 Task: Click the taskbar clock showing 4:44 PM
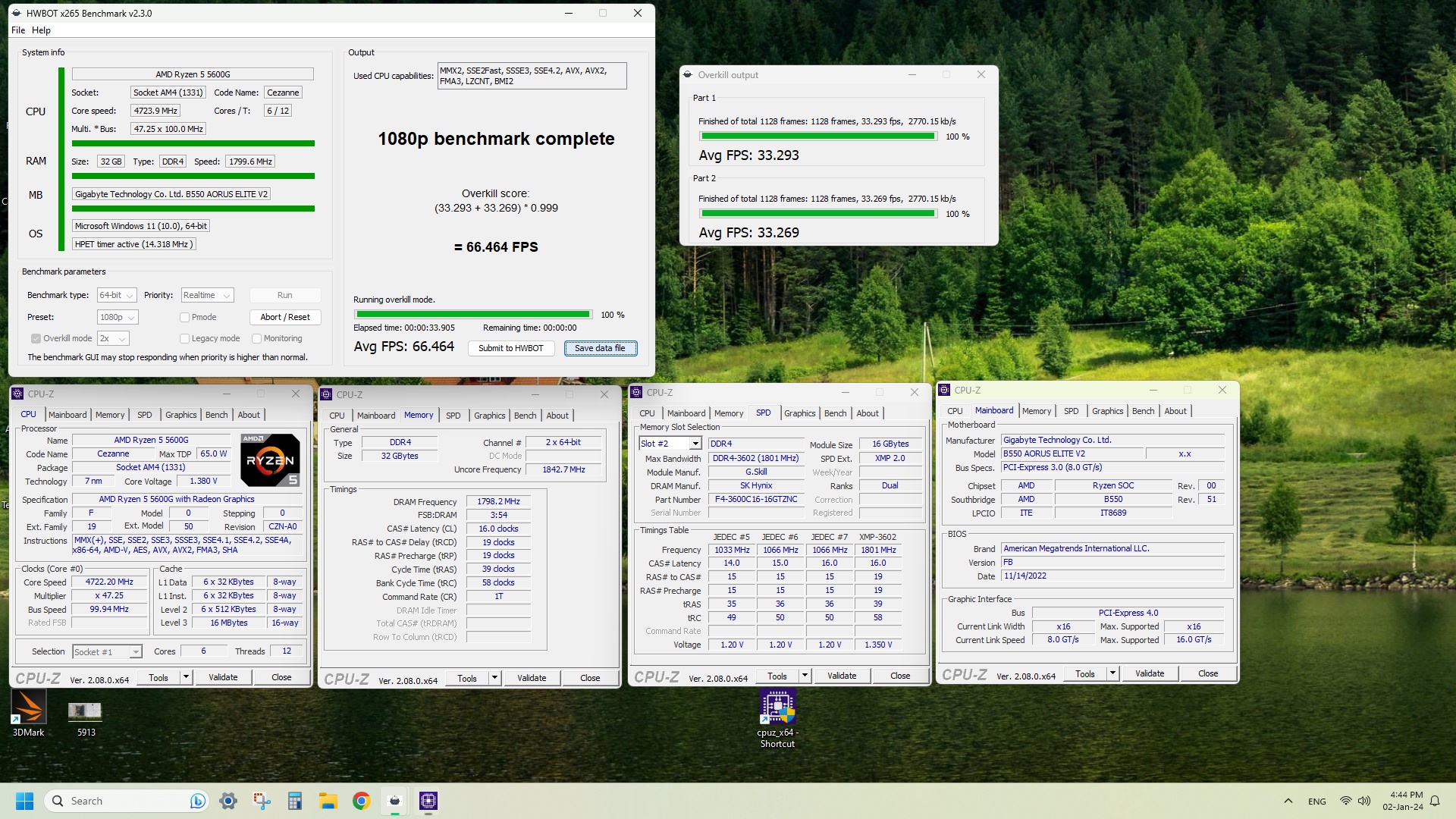pyautogui.click(x=1403, y=801)
